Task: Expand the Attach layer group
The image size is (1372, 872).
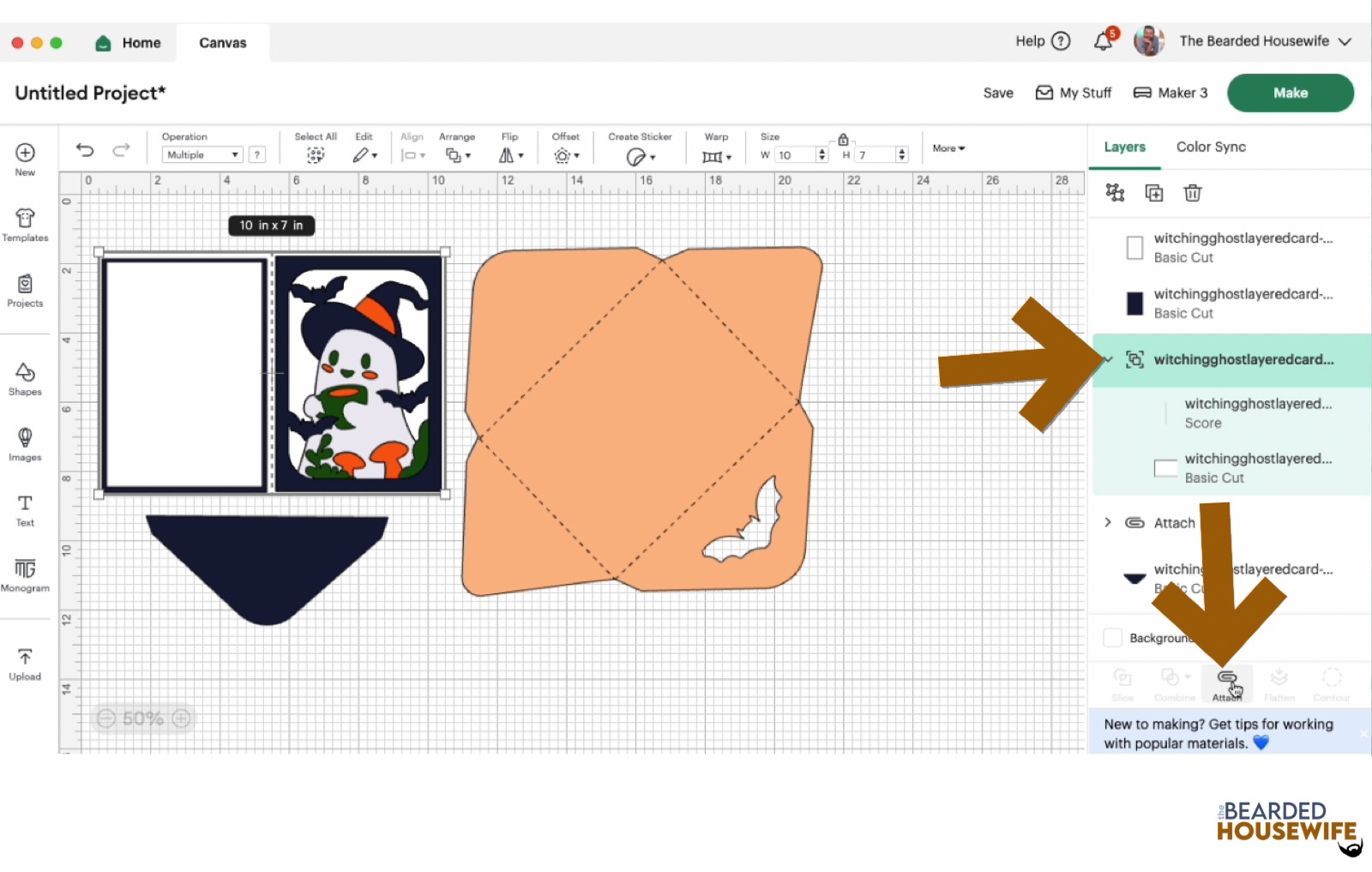Action: click(1108, 522)
